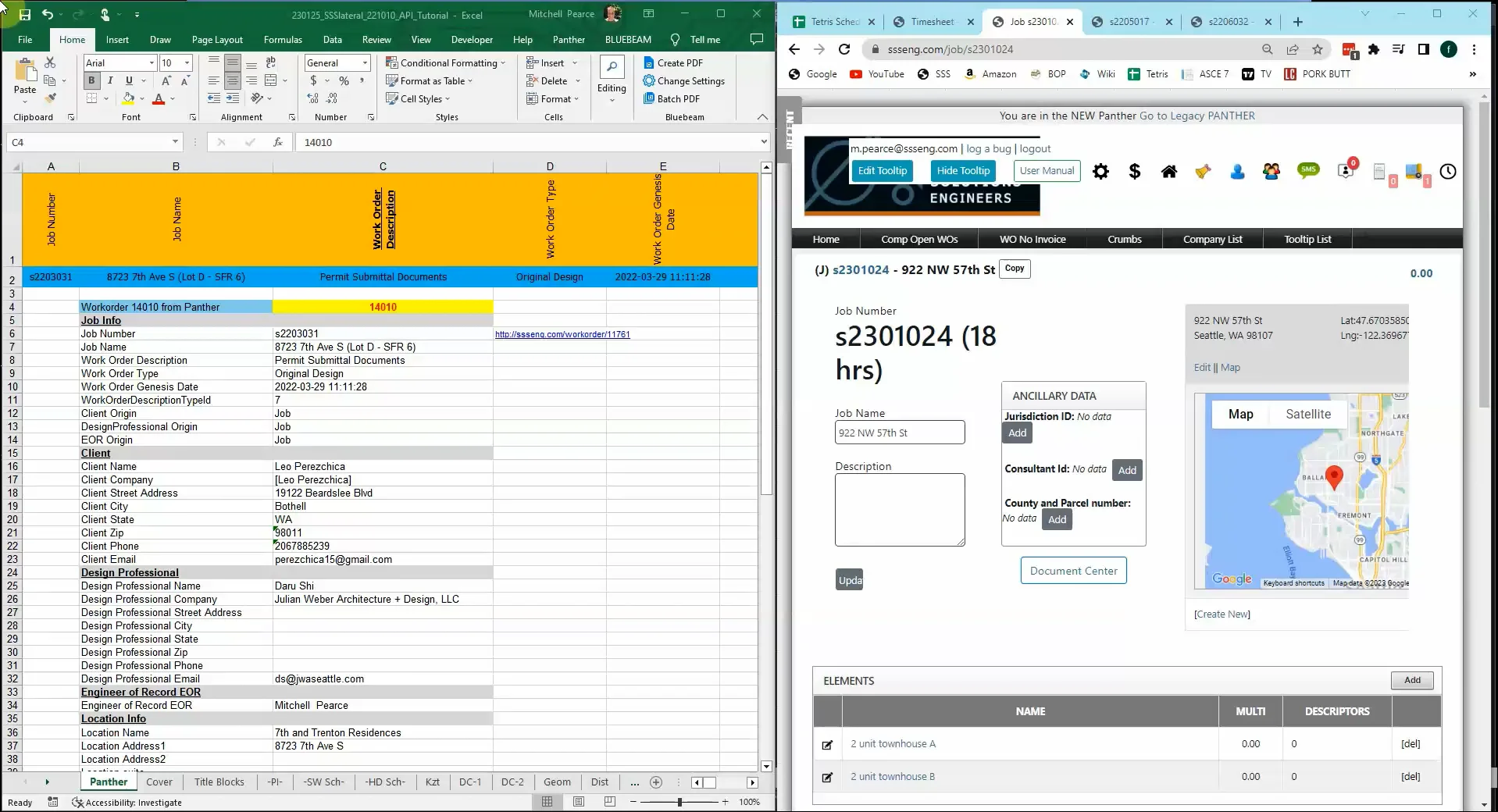
Task: Open the green SMS chat icon
Action: point(1309,171)
